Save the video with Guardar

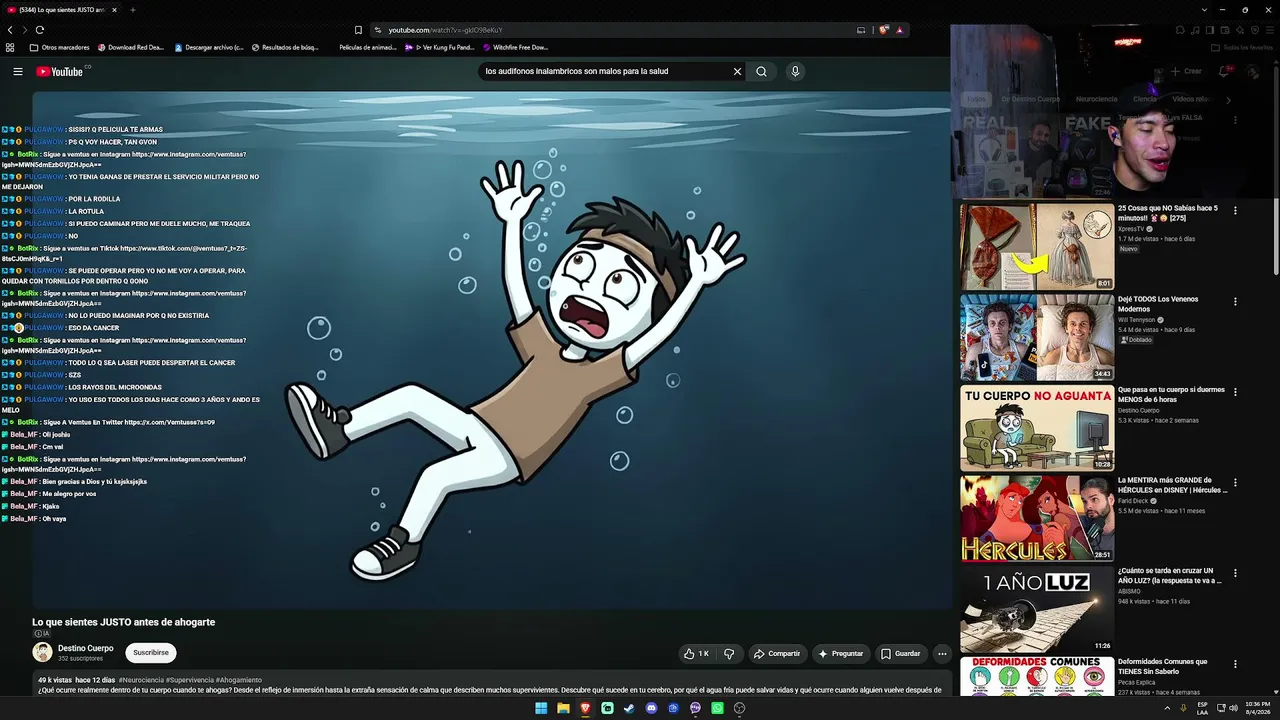tap(900, 654)
